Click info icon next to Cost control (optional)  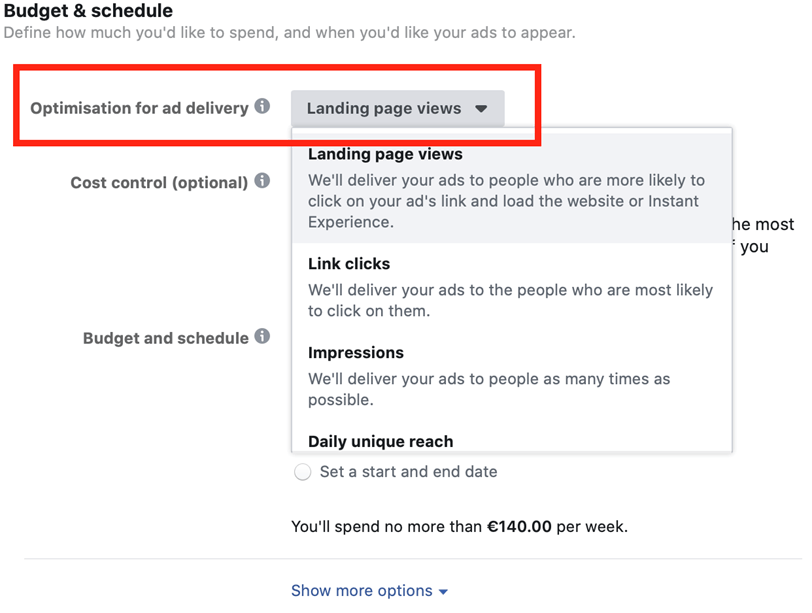263,181
